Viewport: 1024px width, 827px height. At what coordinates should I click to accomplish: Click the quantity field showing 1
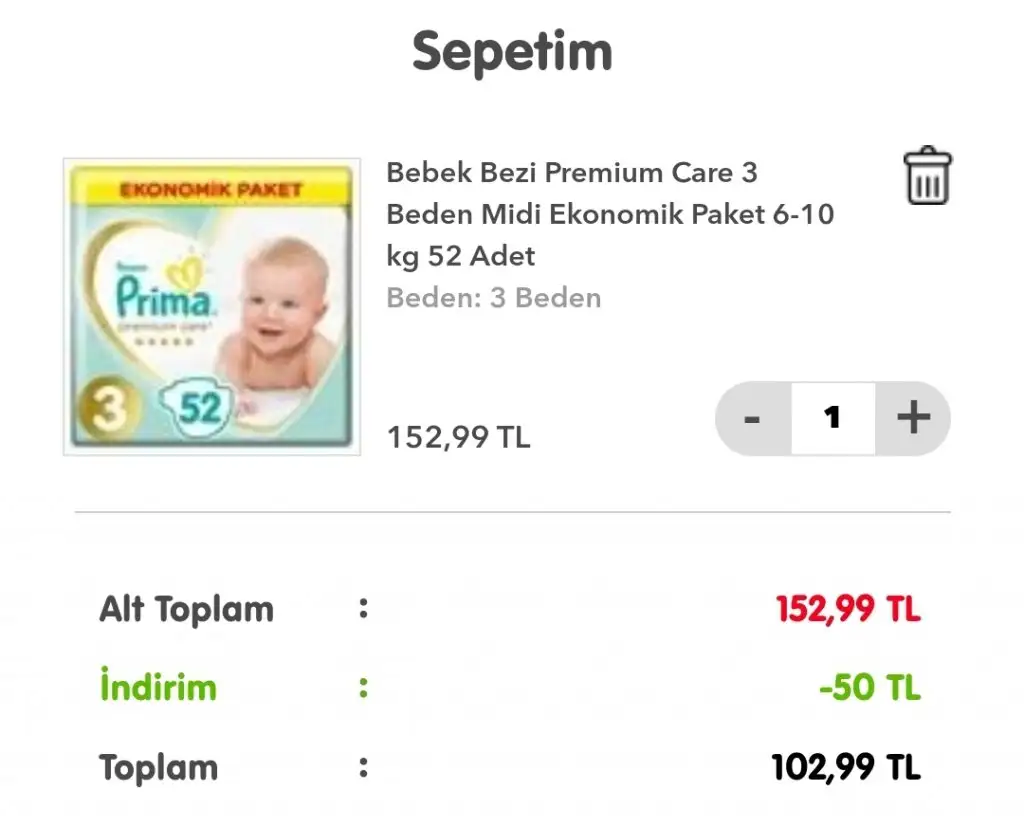(833, 418)
